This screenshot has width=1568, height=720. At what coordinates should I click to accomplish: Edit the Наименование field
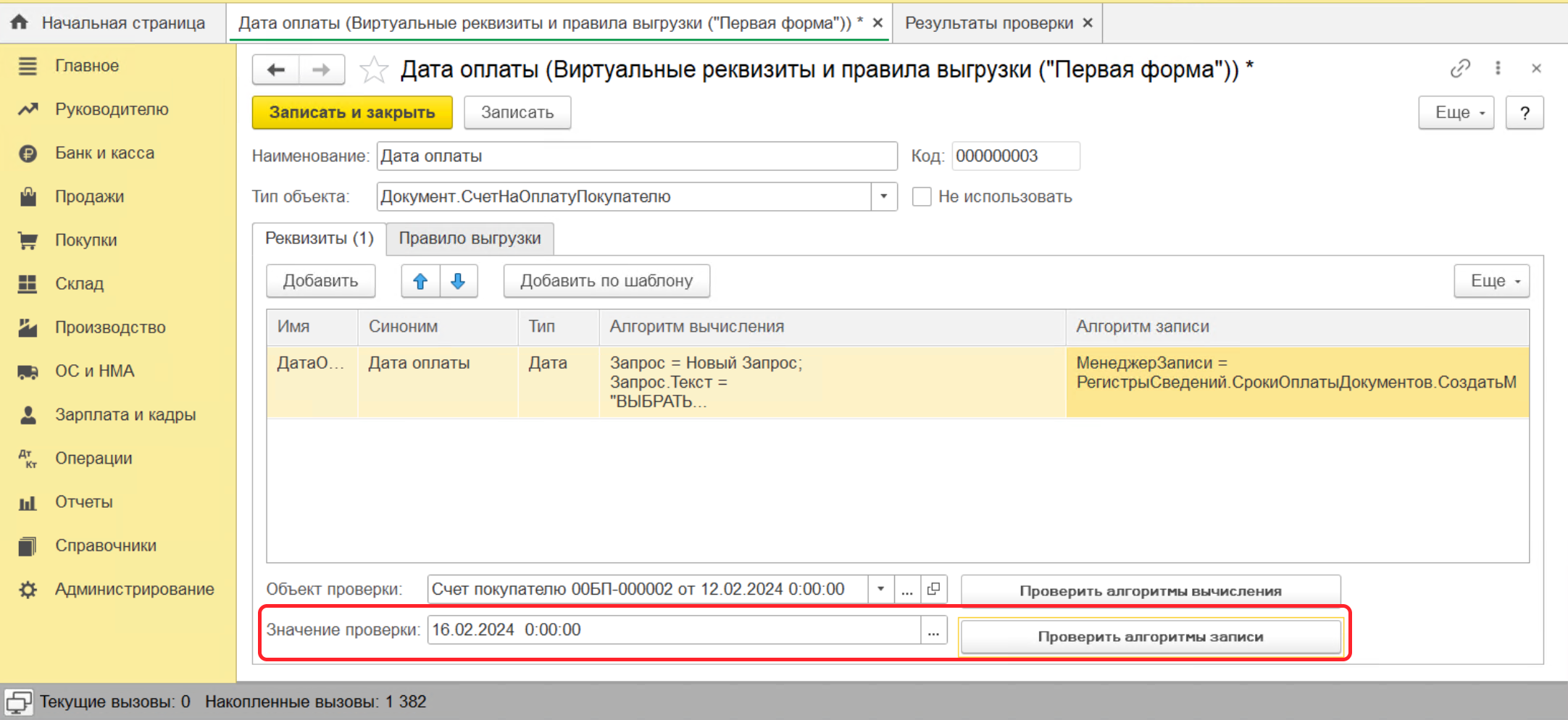[637, 156]
